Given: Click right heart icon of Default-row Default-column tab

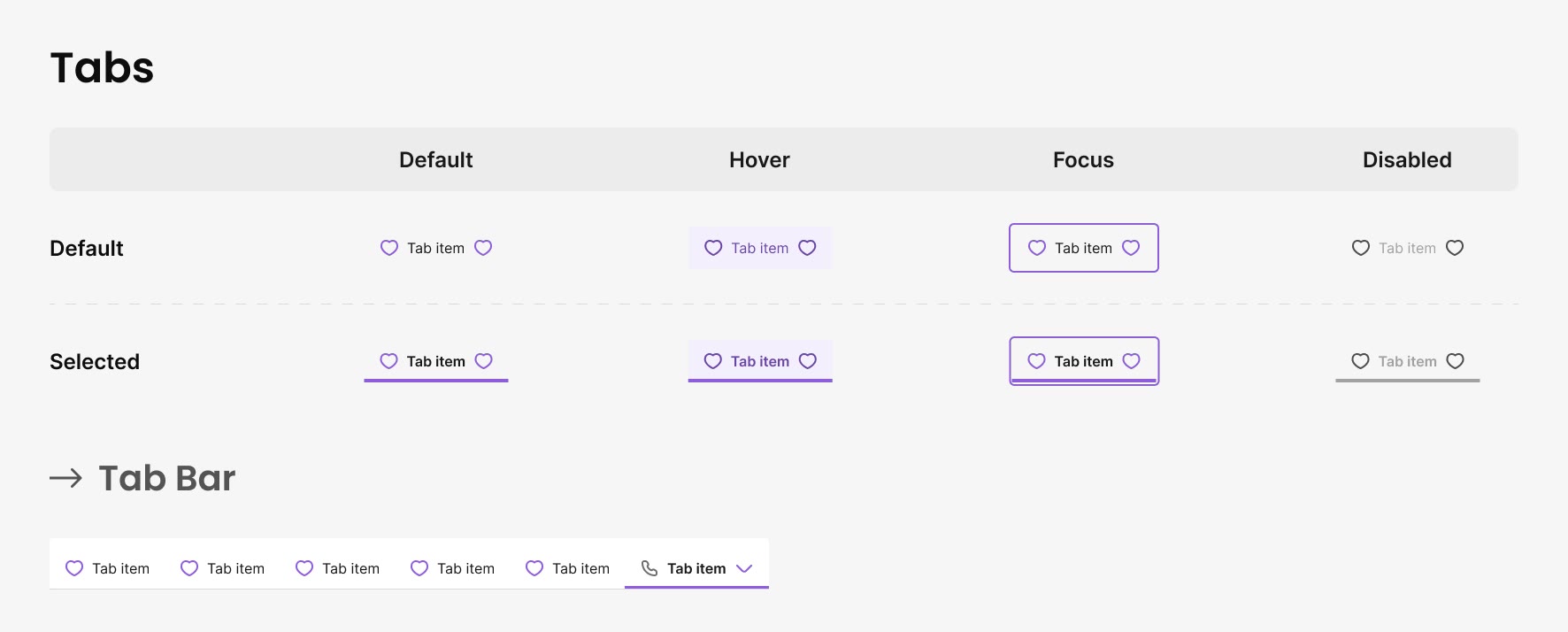Looking at the screenshot, I should coord(483,248).
